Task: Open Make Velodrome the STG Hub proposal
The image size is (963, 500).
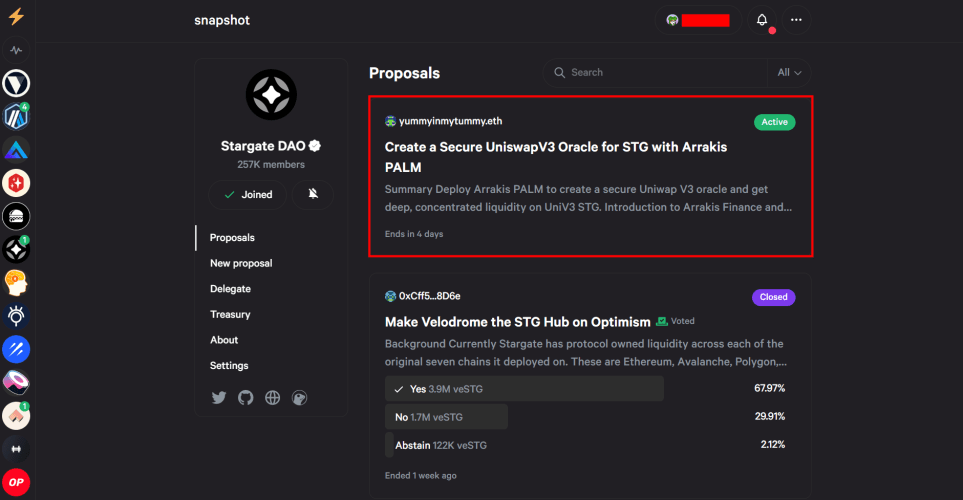Action: click(x=517, y=322)
